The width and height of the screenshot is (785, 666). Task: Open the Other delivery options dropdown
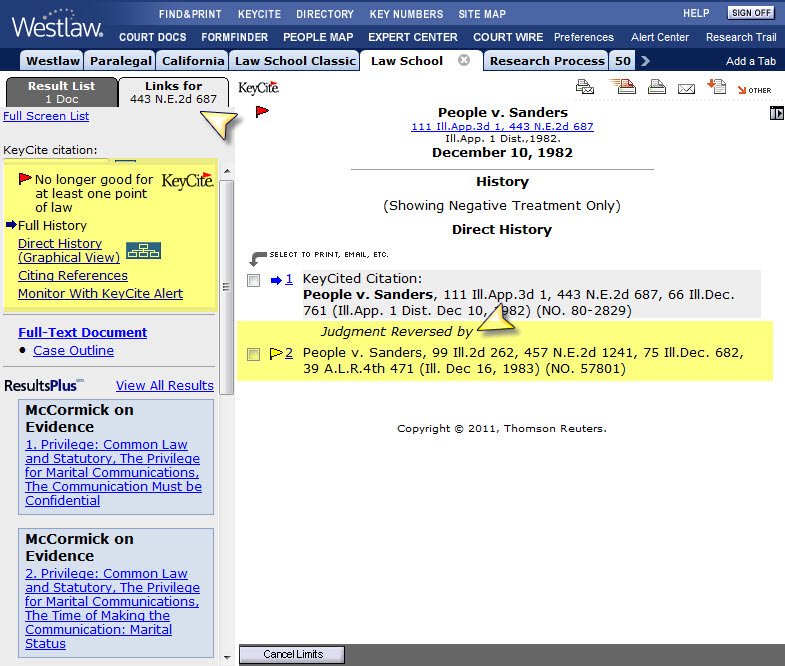coord(753,89)
